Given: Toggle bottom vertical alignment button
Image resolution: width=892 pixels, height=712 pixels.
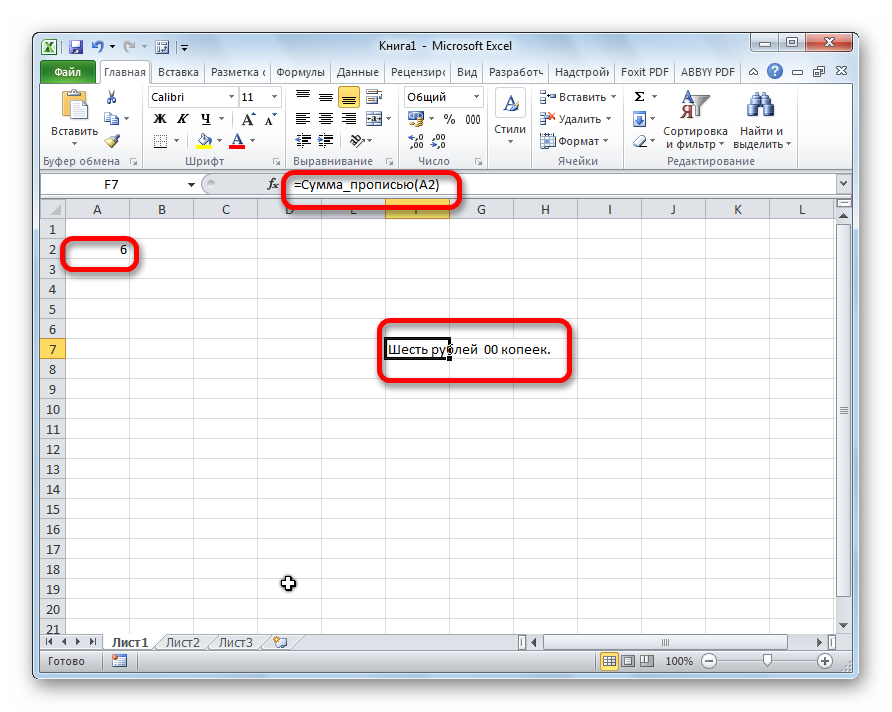Looking at the screenshot, I should pyautogui.click(x=348, y=97).
